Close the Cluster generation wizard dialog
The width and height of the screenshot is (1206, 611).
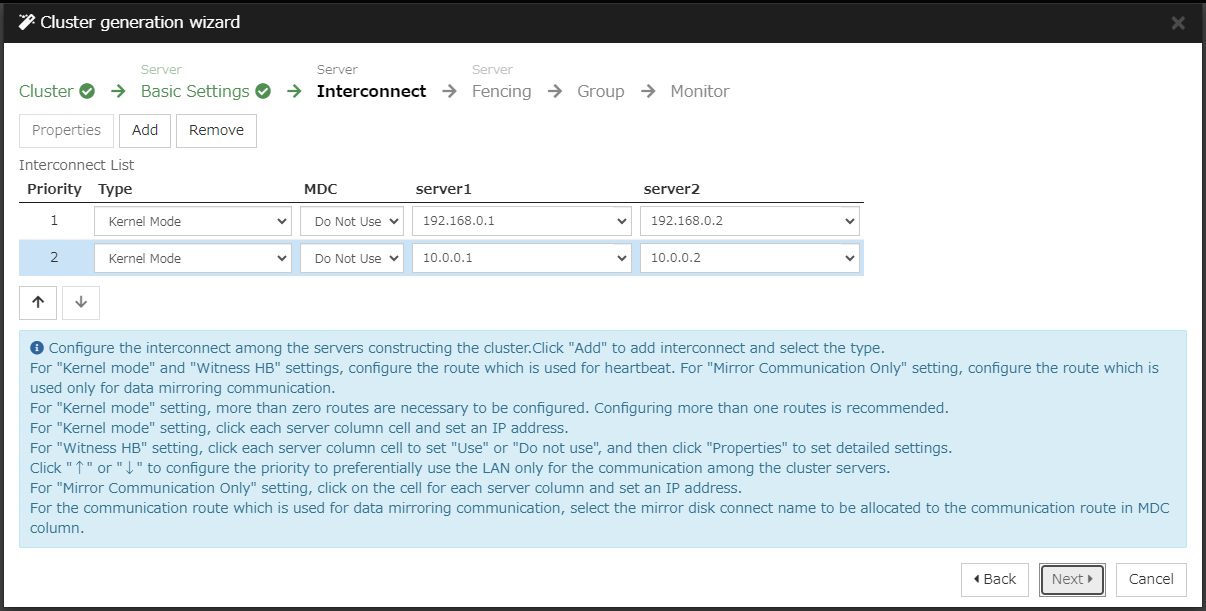[1178, 23]
